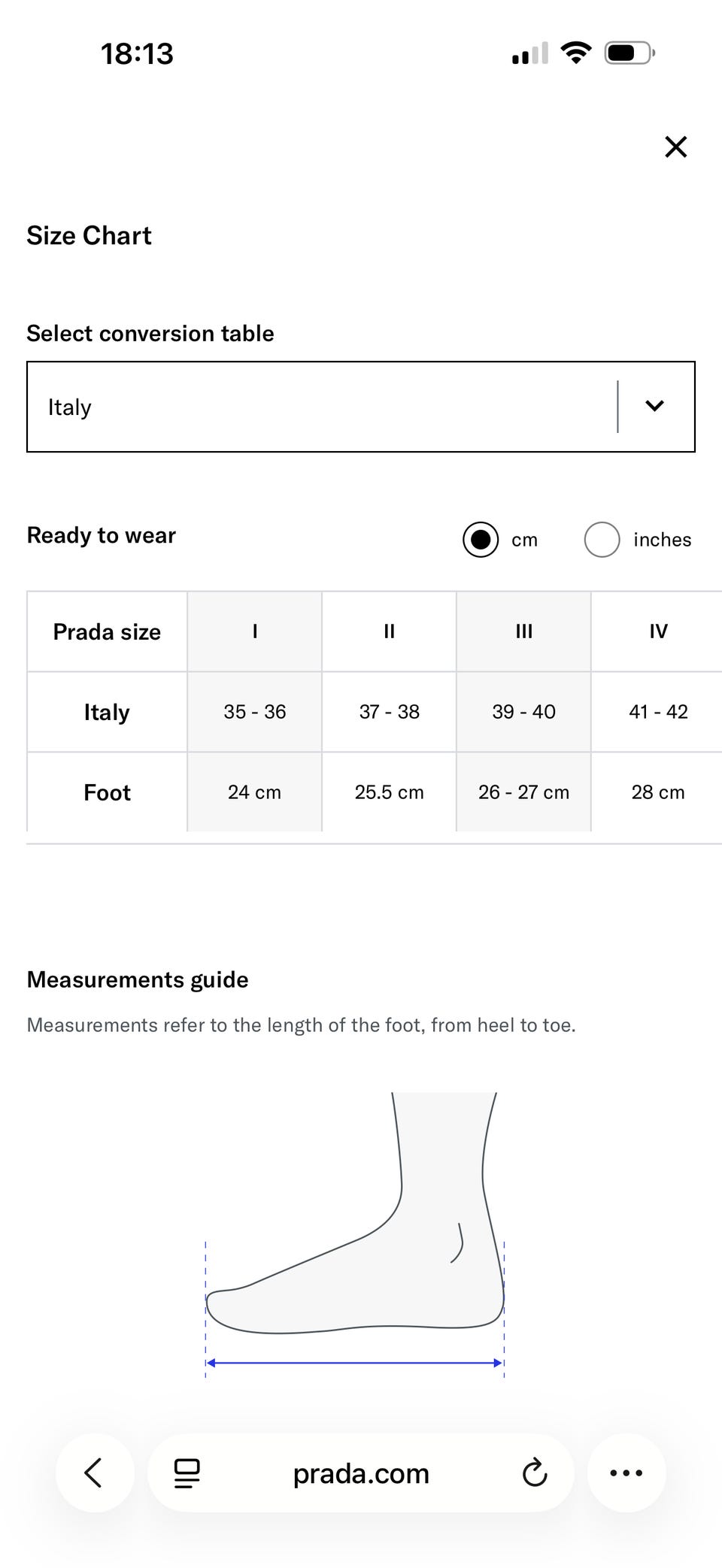This screenshot has width=722, height=1568.
Task: Select the cm unit radio button
Action: [x=481, y=540]
